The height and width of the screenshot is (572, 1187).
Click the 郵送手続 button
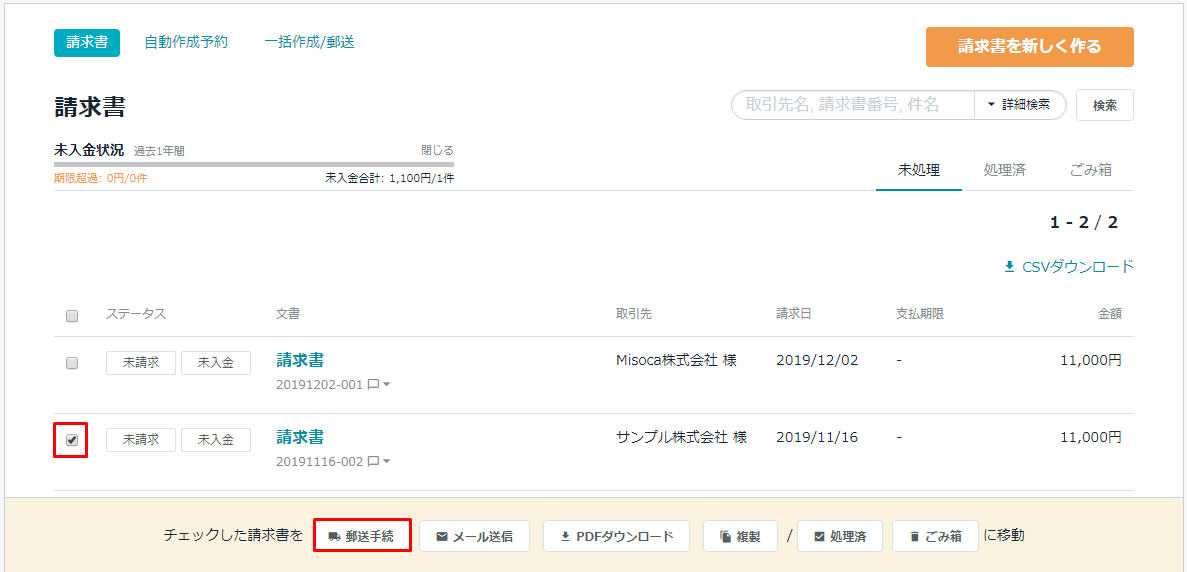coord(362,536)
